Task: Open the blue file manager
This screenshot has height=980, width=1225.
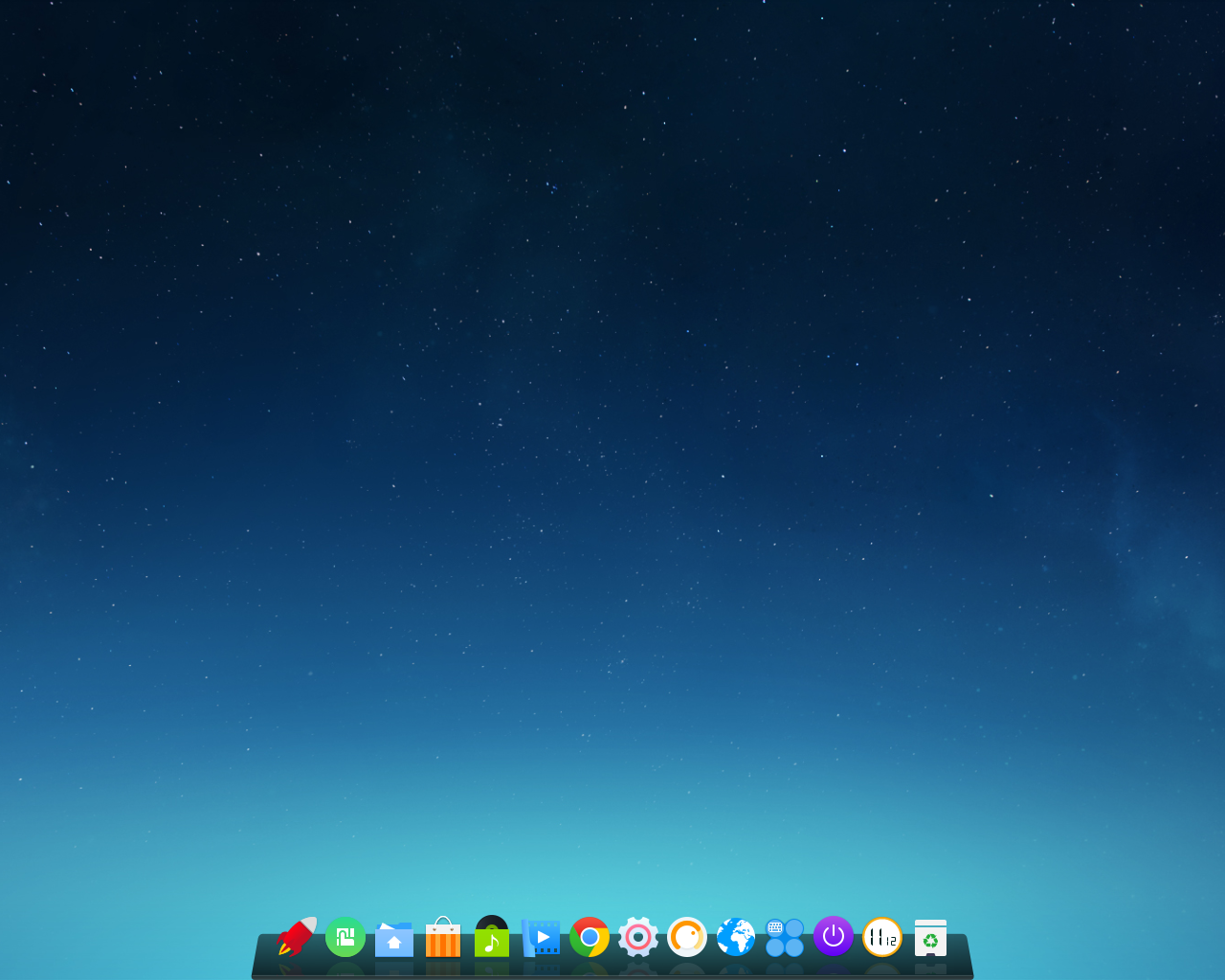Action: 393,939
